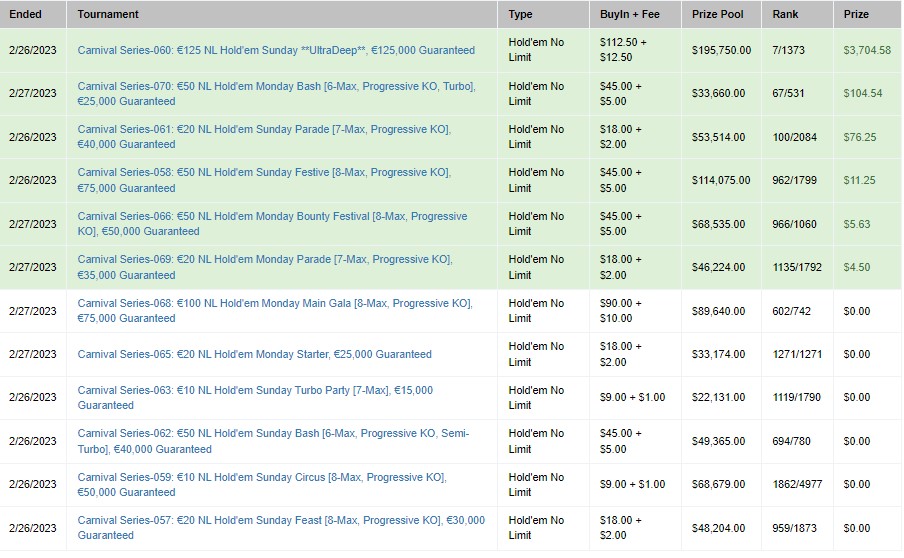Open Carnival Series-065 Monday Starter link
Image resolution: width=904 pixels, height=558 pixels.
(x=254, y=354)
